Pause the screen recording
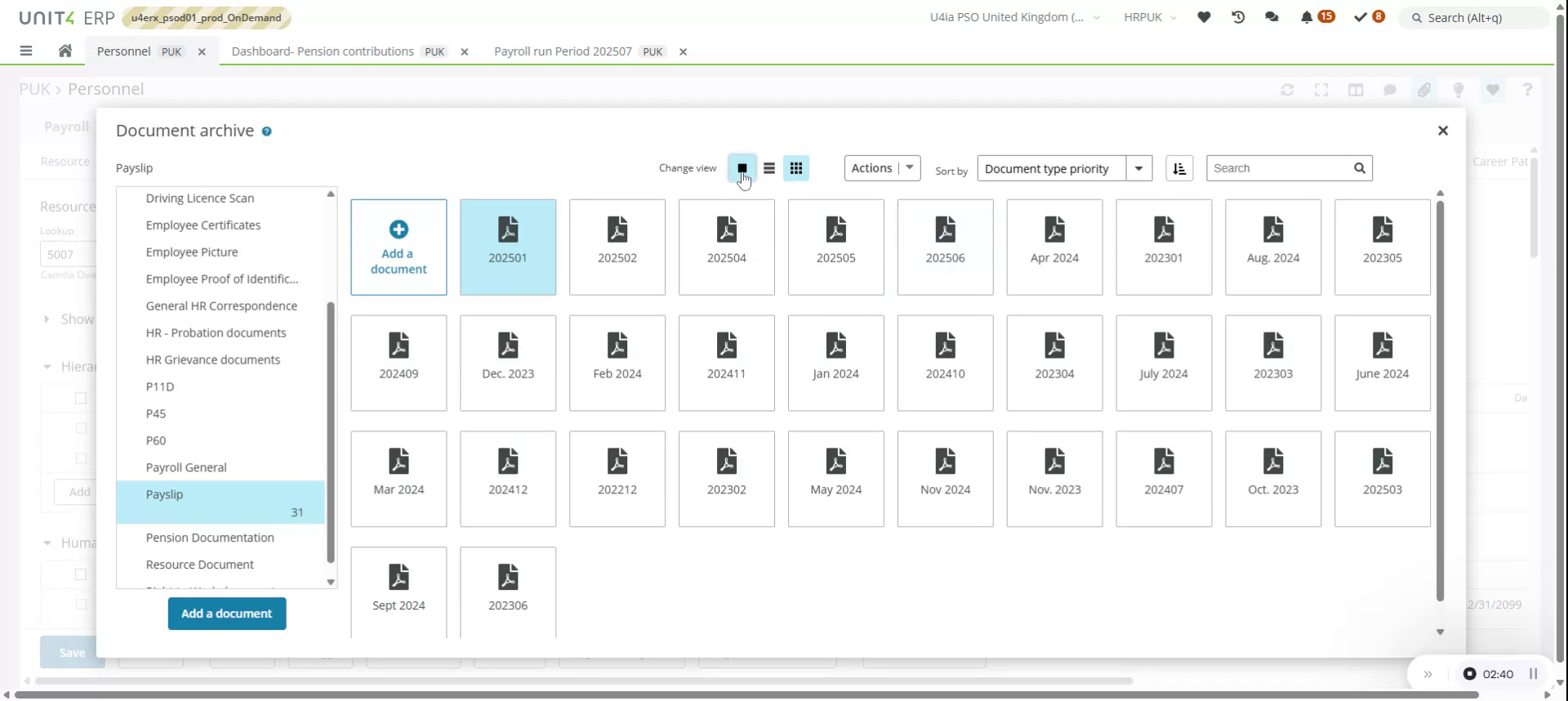This screenshot has height=701, width=1568. 1534,674
